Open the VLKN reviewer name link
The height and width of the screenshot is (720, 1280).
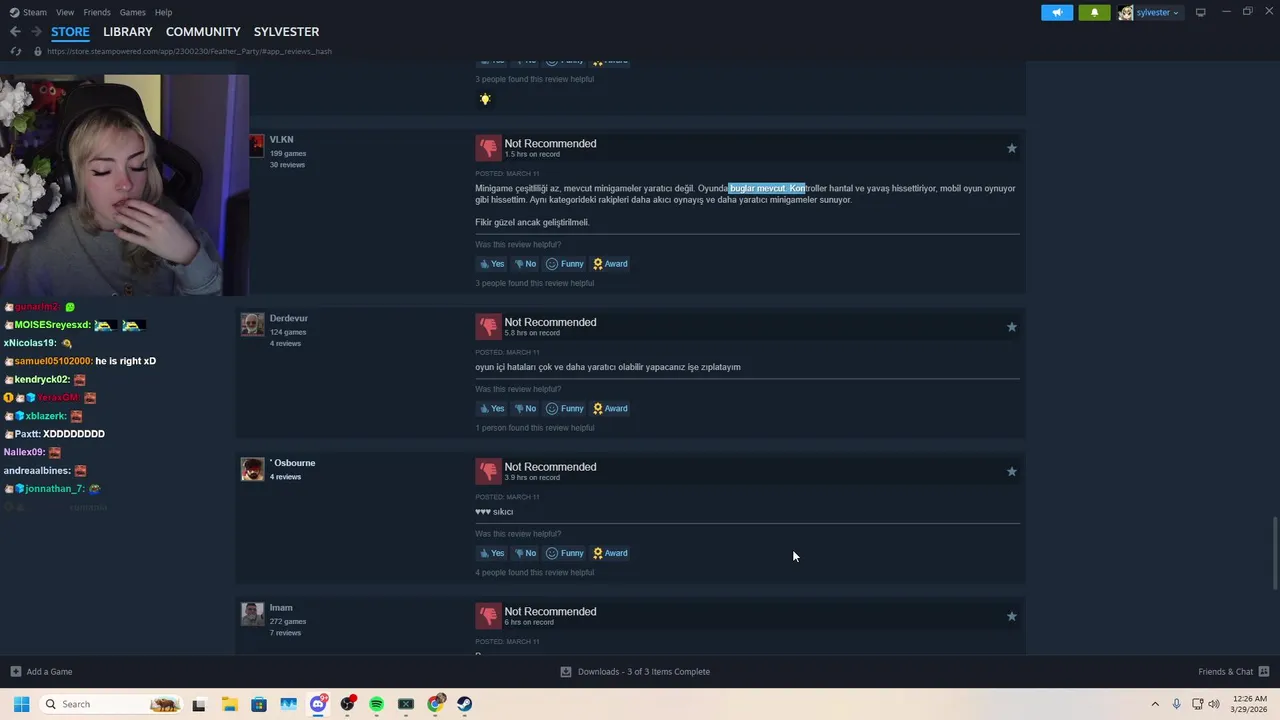click(x=281, y=140)
